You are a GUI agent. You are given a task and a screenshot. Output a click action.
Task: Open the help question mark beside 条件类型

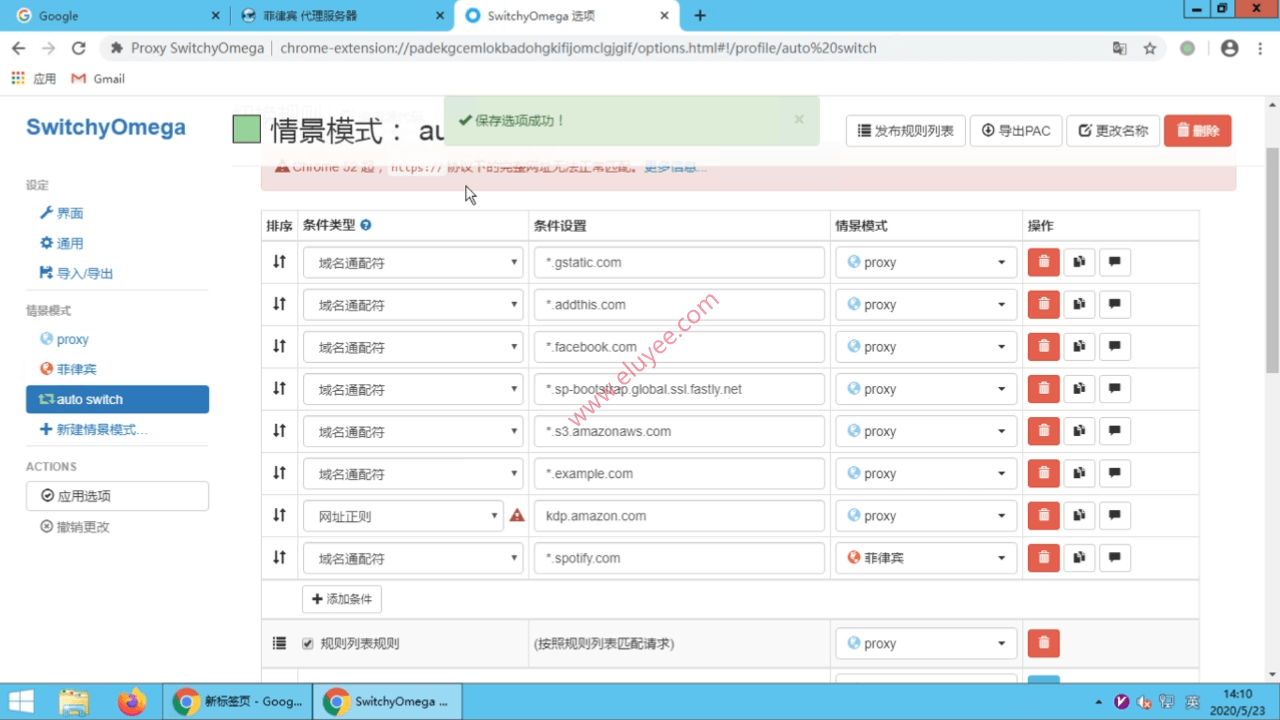tap(365, 225)
